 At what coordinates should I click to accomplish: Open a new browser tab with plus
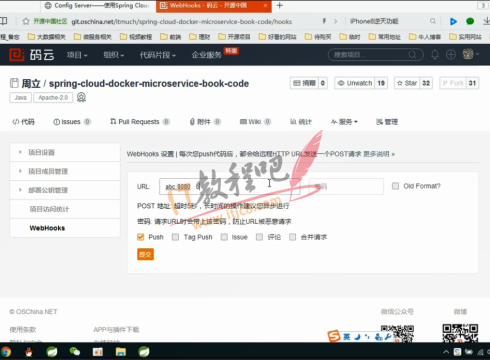coord(280,6)
